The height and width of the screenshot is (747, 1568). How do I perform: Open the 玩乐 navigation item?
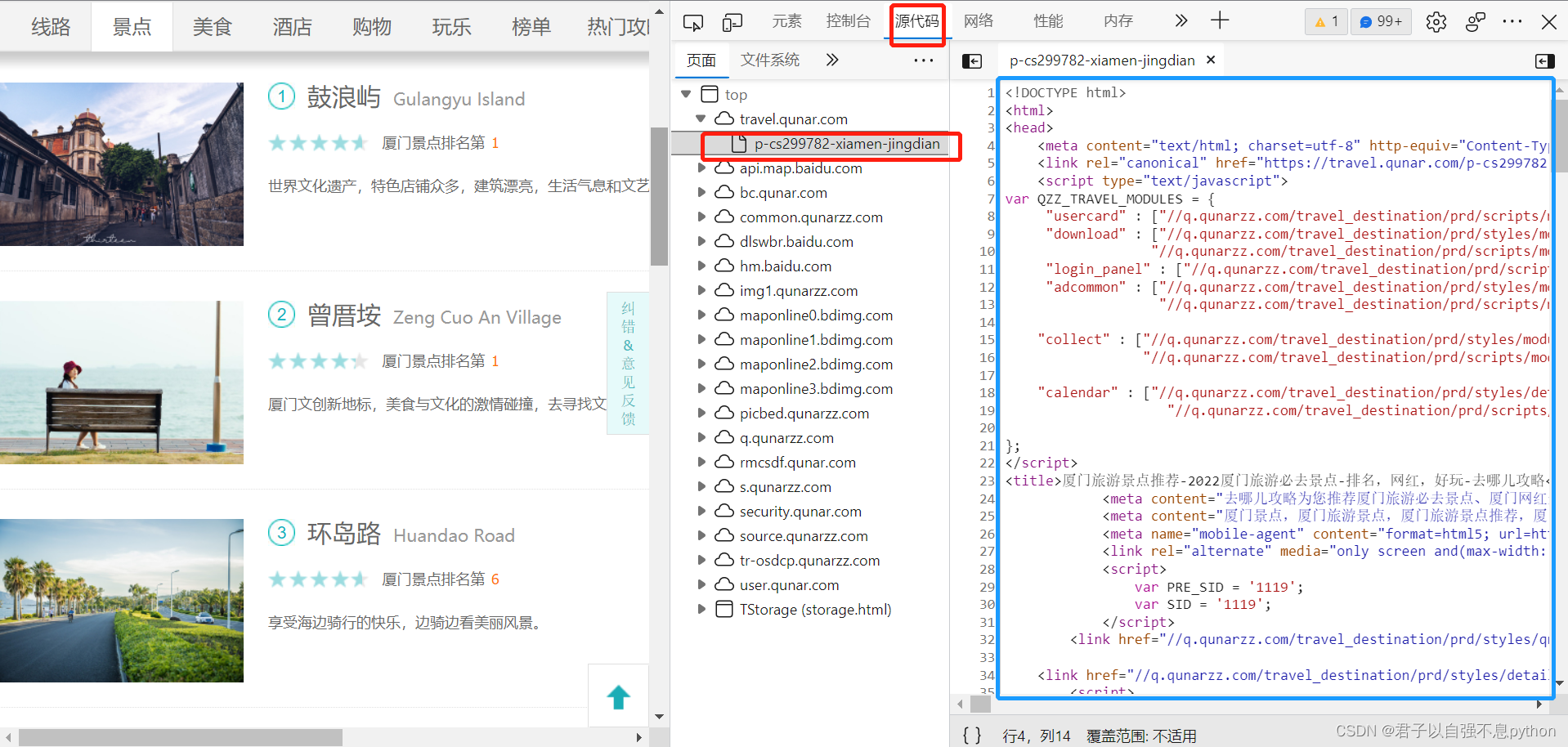[x=451, y=27]
